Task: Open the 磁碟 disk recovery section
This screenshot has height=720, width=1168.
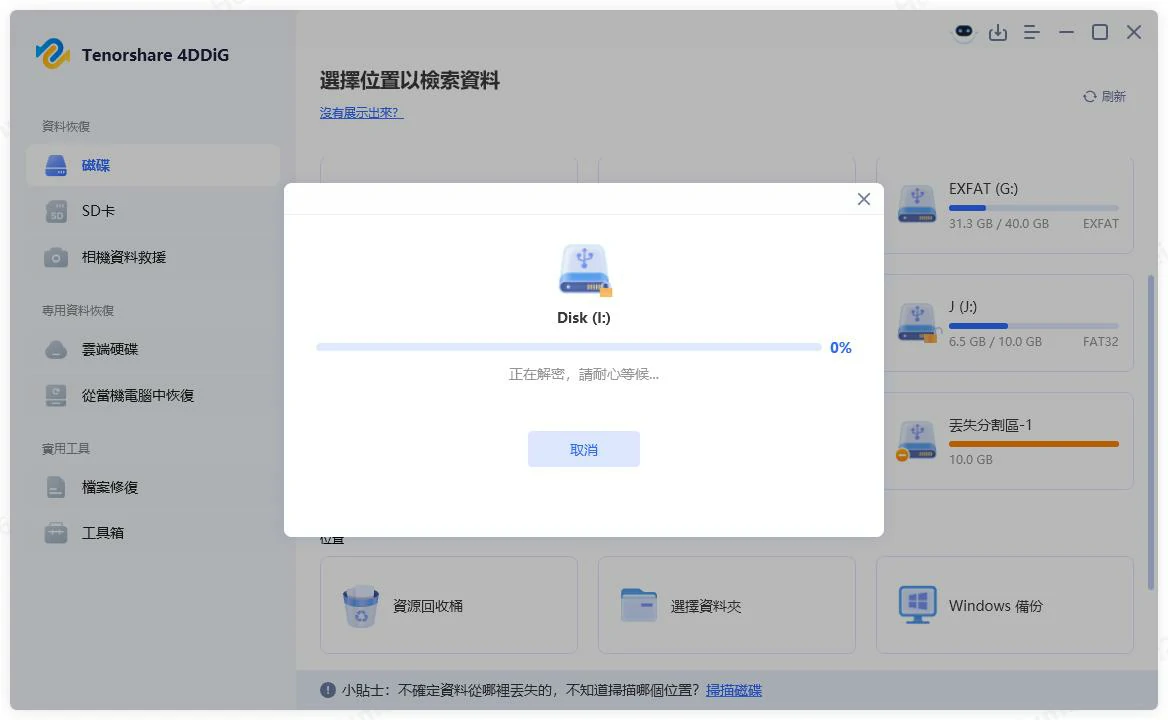Action: pyautogui.click(x=153, y=165)
